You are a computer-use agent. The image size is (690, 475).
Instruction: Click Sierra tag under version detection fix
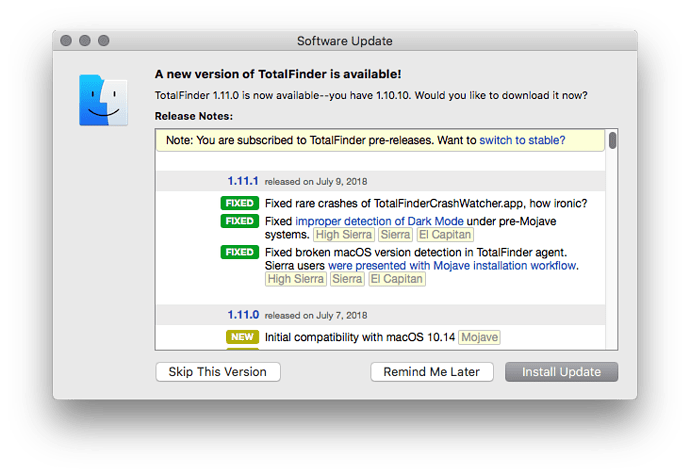coord(347,279)
